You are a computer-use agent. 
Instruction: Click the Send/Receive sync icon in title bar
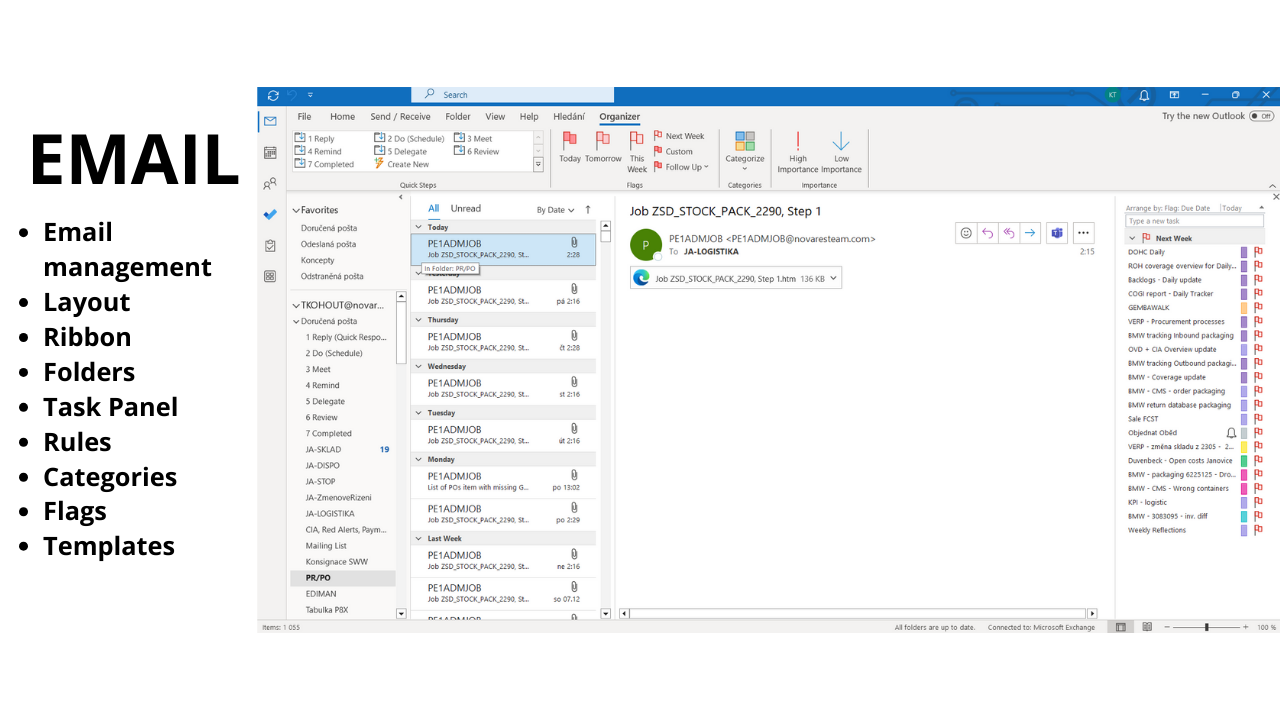[273, 95]
